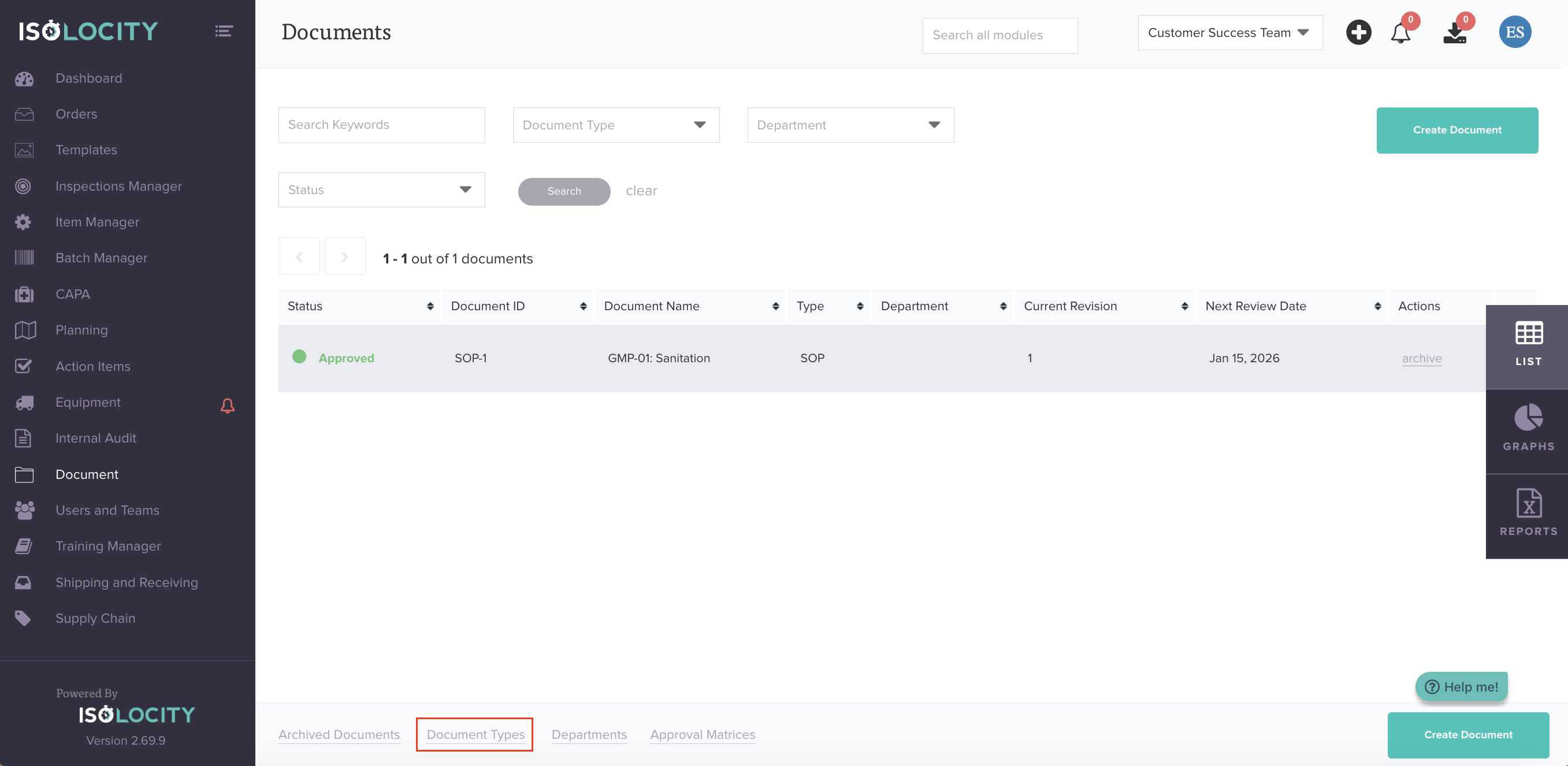Sort table by Status column
The image size is (1568, 766).
[430, 306]
